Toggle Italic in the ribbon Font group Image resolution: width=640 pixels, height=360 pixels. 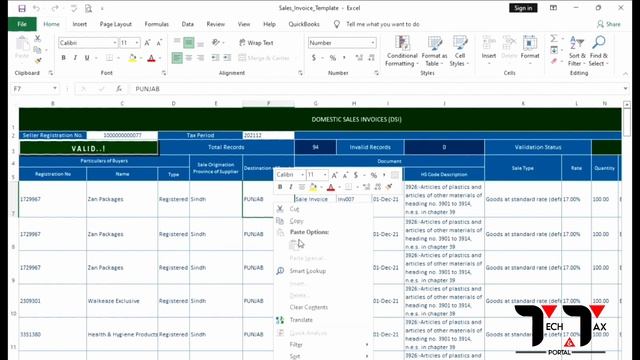pos(75,58)
